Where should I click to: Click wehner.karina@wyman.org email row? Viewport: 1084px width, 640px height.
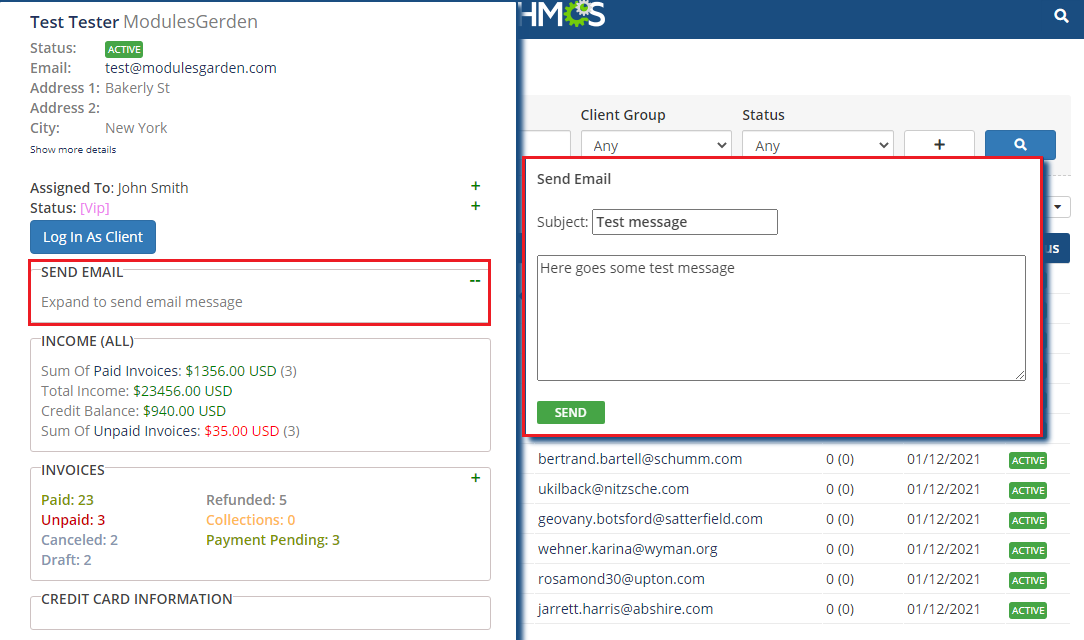tap(627, 549)
